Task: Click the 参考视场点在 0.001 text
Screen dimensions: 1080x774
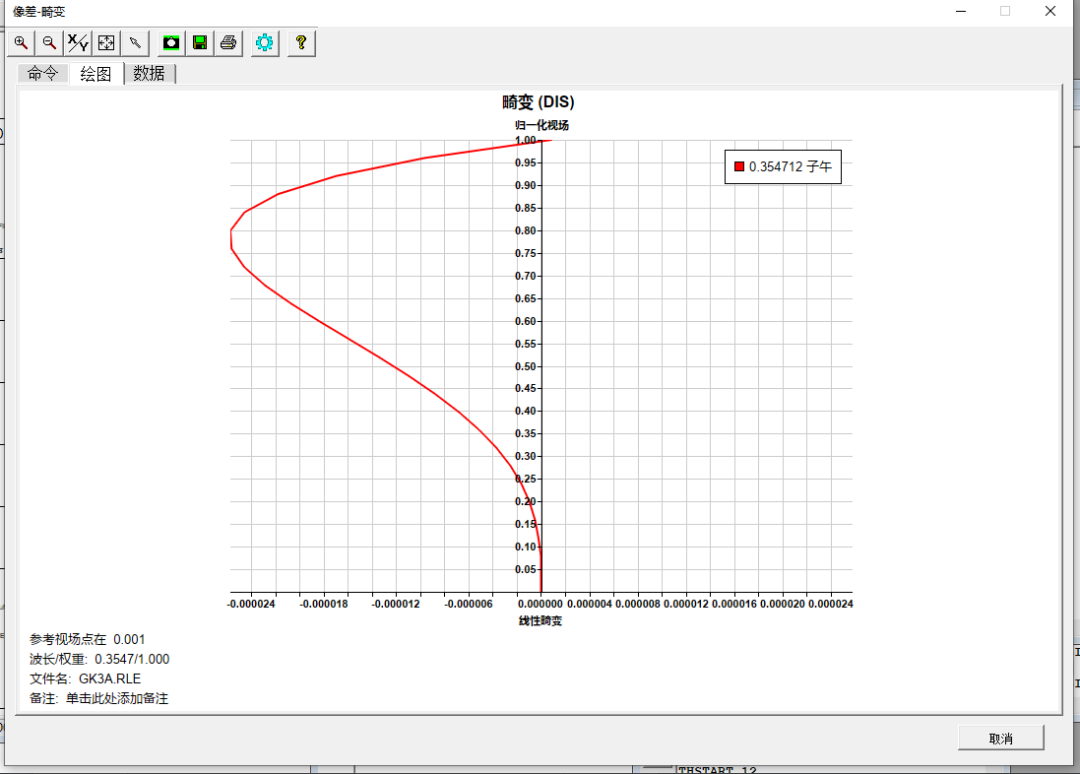Action: click(x=87, y=639)
